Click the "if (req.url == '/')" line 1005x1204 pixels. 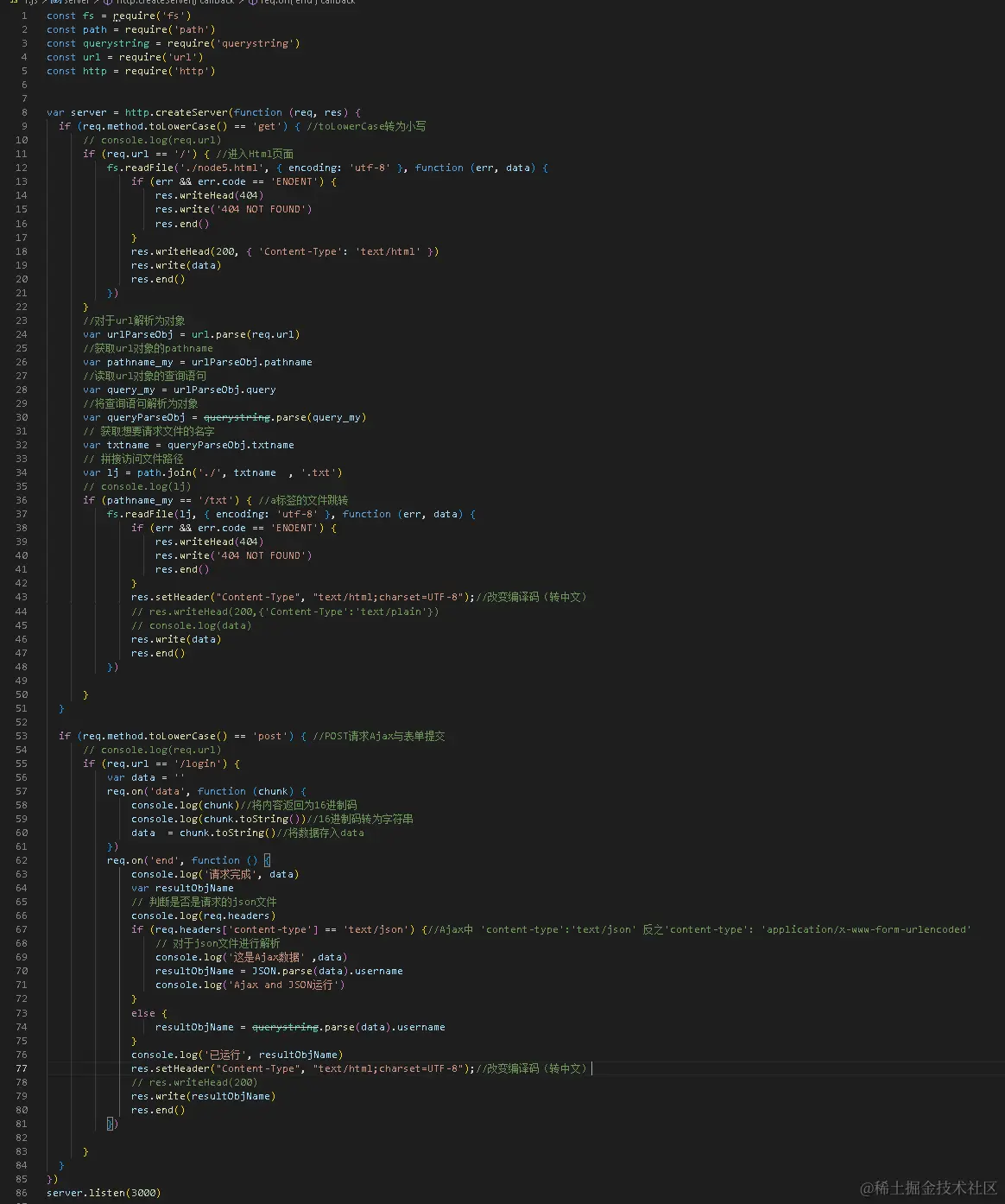click(x=188, y=154)
